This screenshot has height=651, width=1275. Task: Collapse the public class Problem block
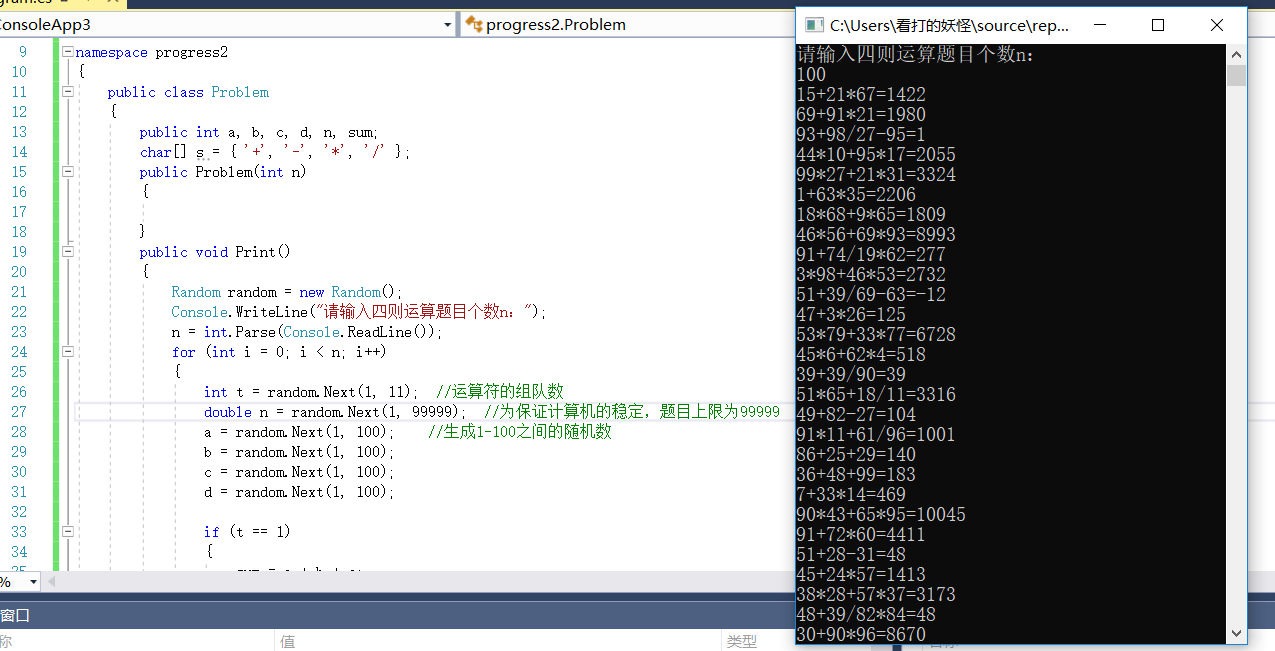(67, 92)
